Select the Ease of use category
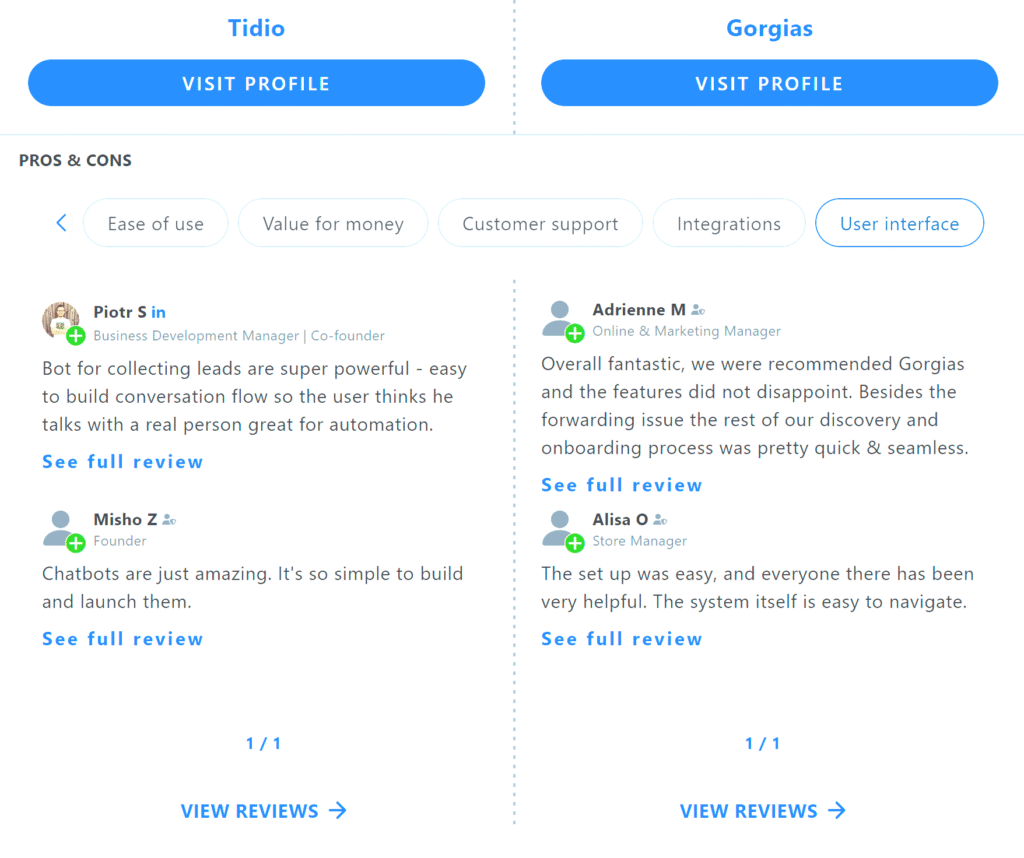This screenshot has width=1024, height=858. 155,223
